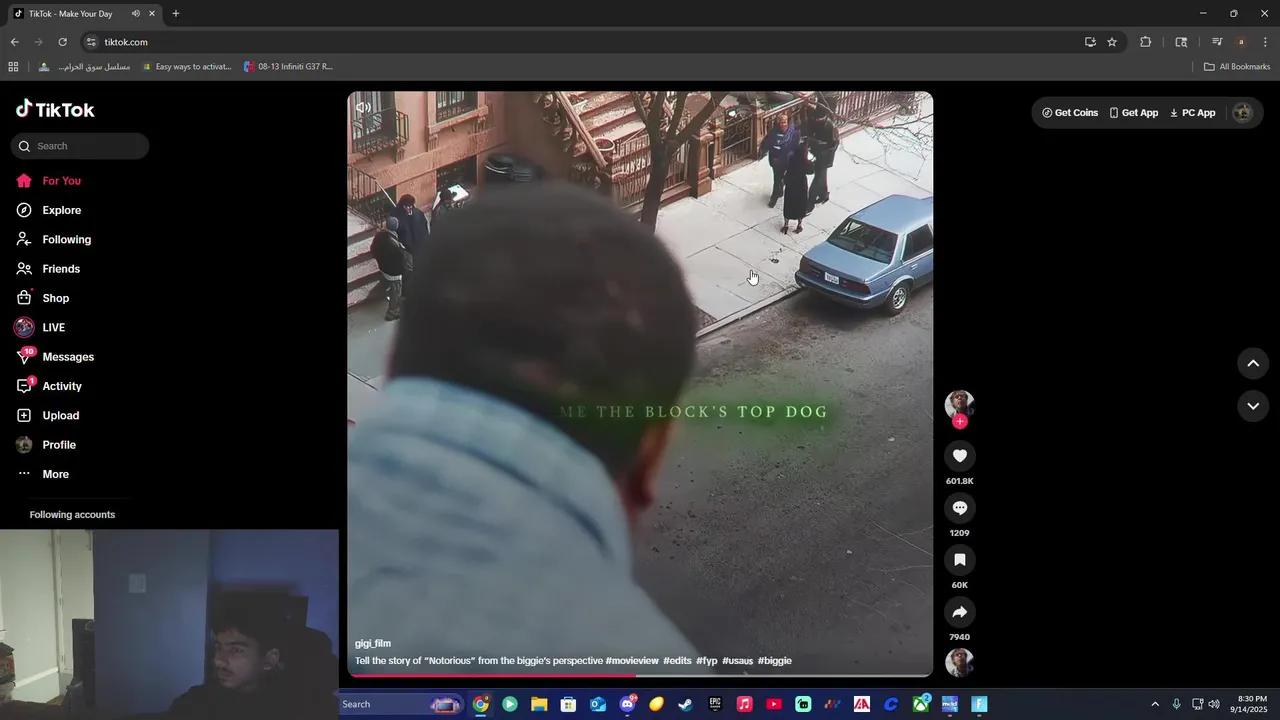Open Epic Games launcher from taskbar

tap(715, 704)
